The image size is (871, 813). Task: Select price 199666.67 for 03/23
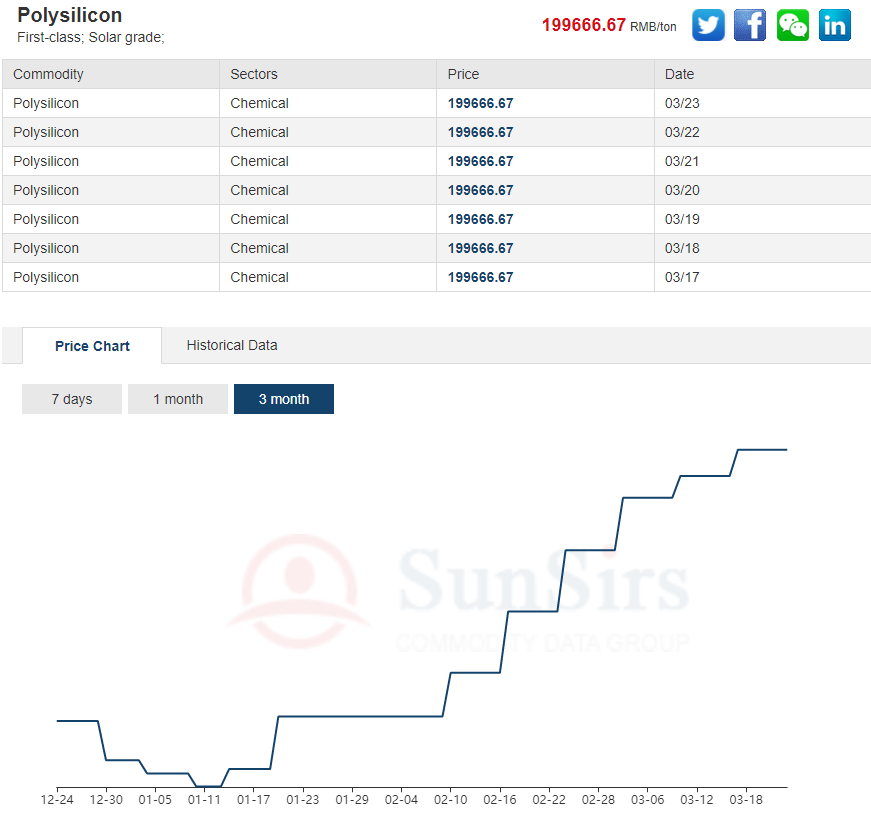pos(480,103)
